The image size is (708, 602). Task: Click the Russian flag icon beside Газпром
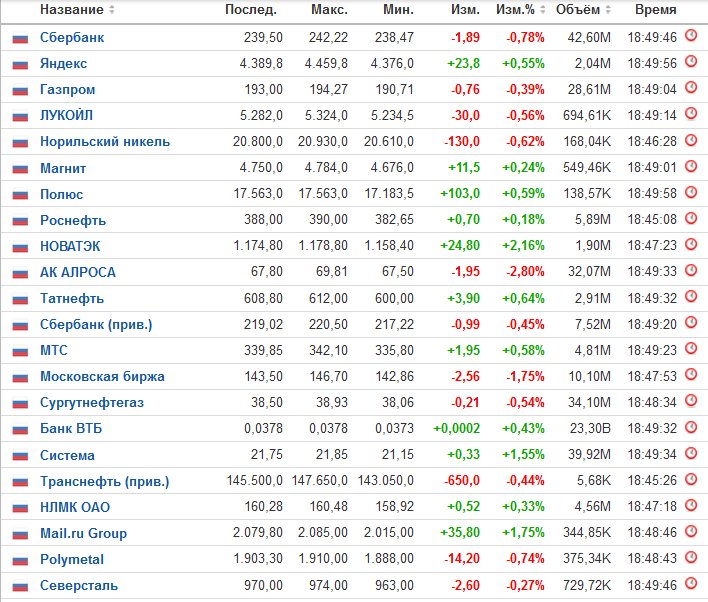(20, 91)
